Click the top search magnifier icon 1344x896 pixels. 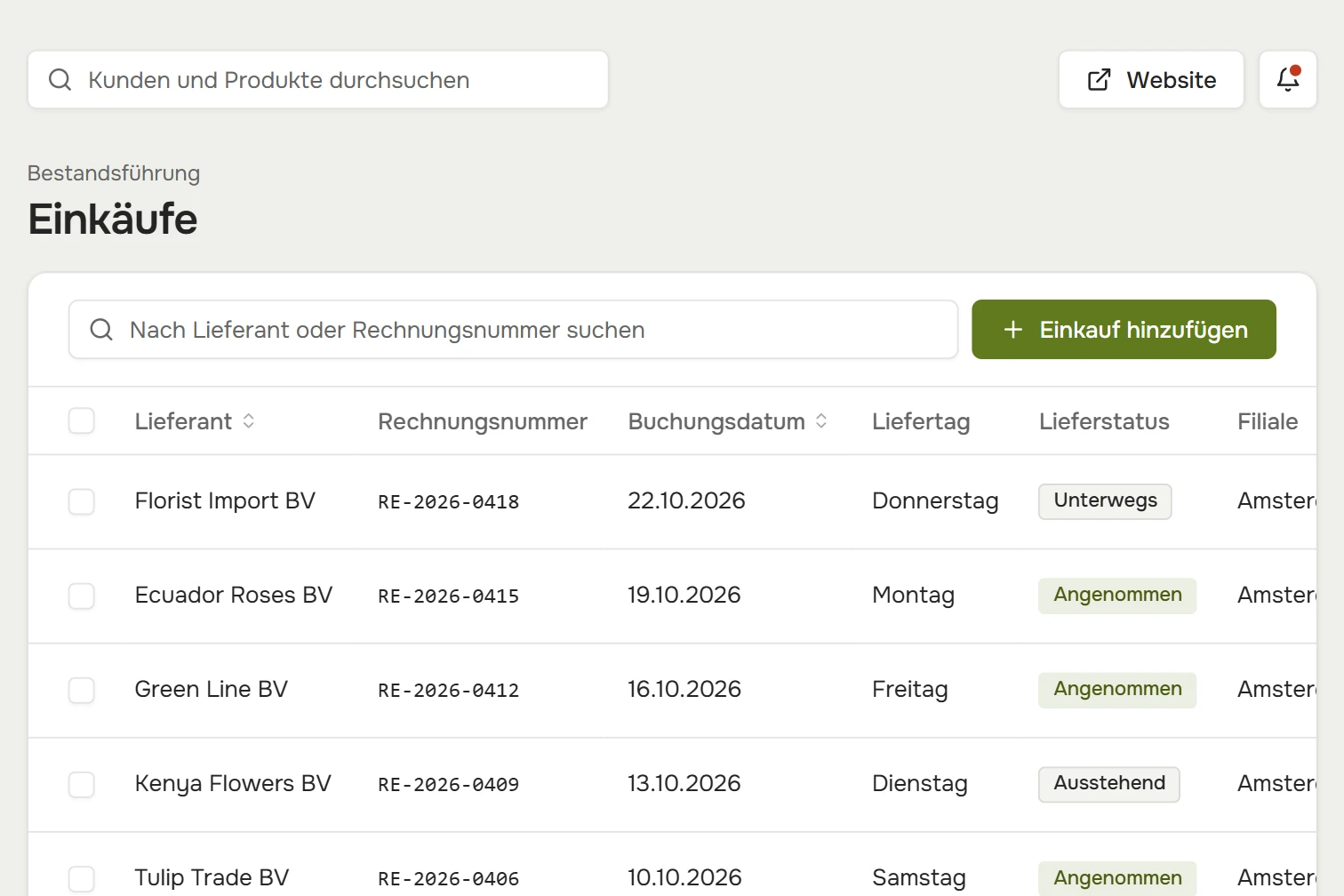pos(60,80)
